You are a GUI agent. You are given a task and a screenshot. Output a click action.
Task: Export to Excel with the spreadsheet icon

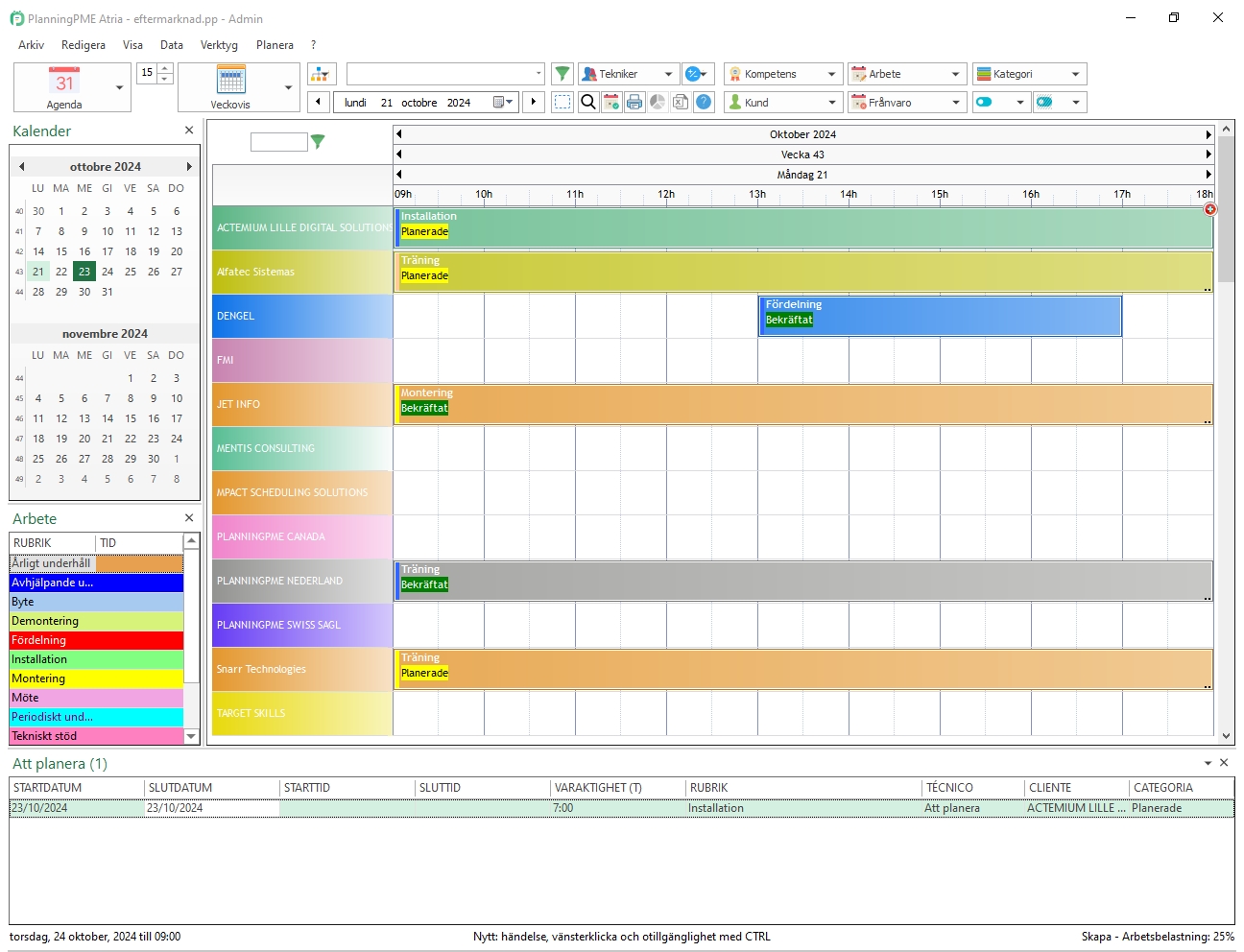point(681,102)
